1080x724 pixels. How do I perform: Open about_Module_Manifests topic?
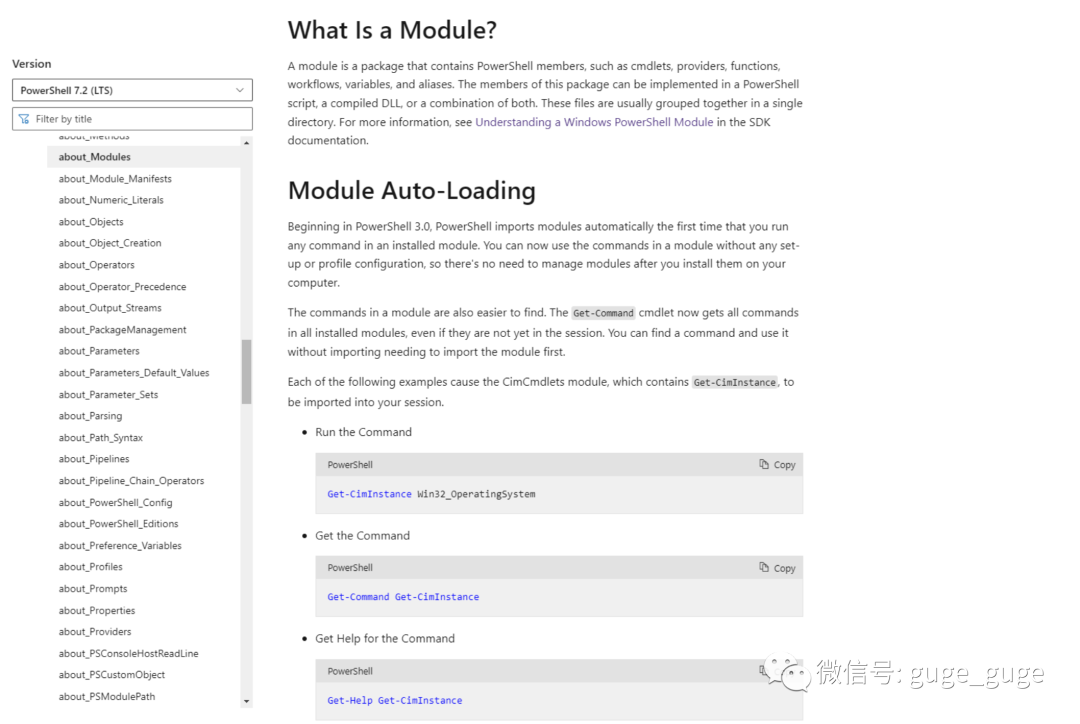[x=115, y=179]
